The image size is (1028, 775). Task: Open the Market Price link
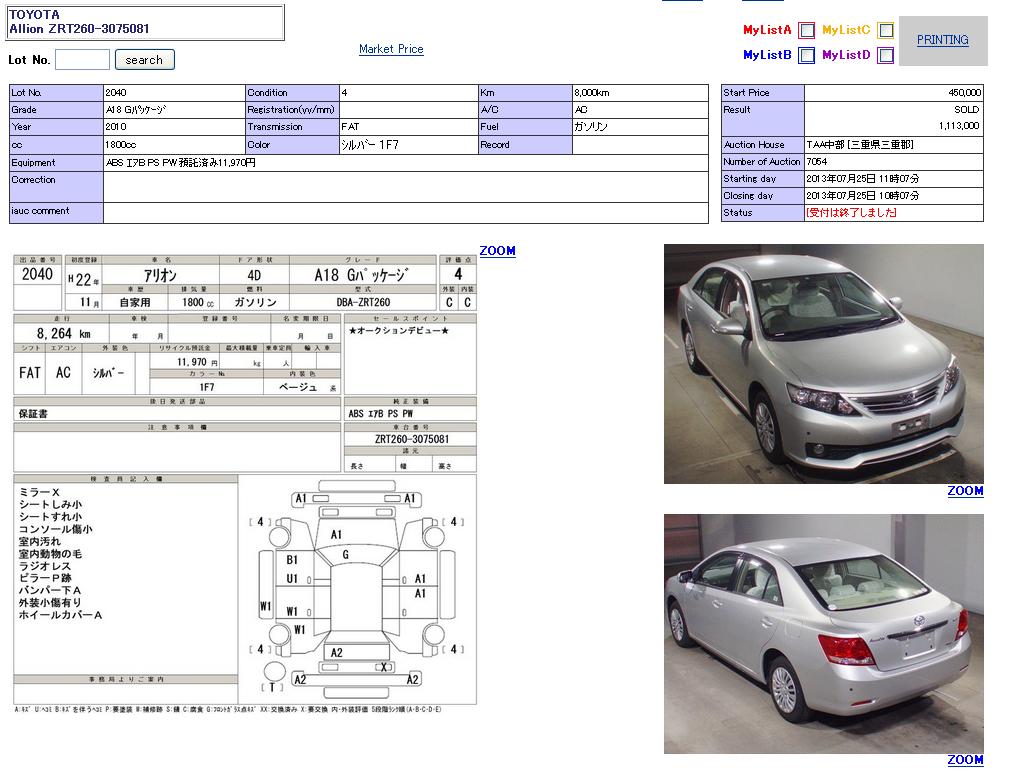tap(391, 49)
